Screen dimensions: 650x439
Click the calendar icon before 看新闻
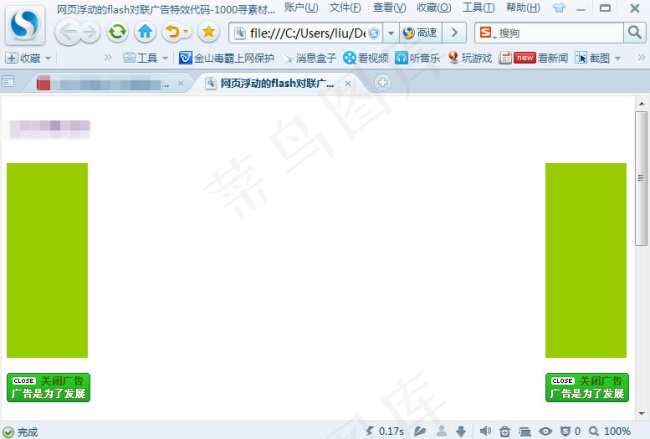click(x=505, y=58)
